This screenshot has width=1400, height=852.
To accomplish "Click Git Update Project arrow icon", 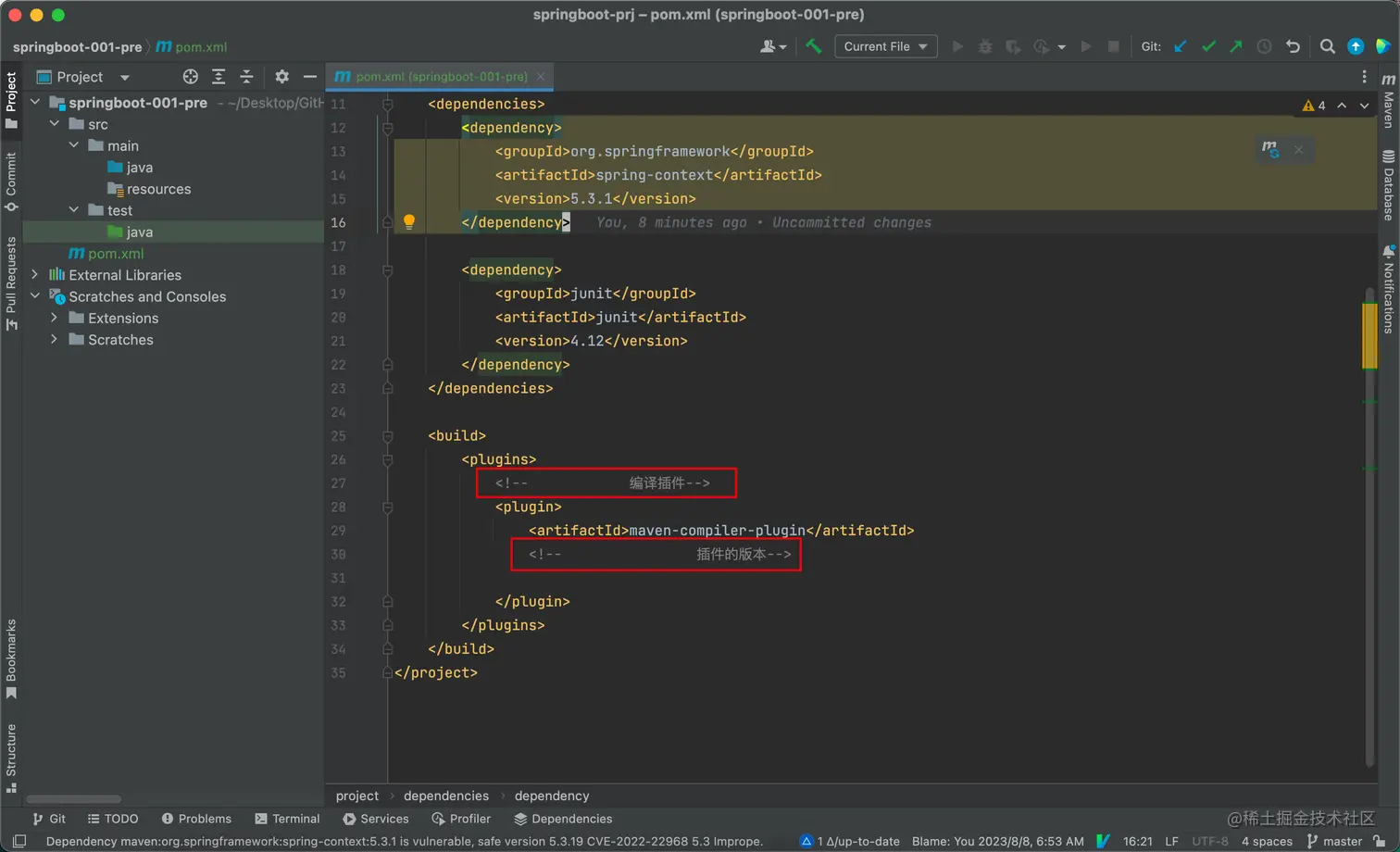I will [x=1181, y=46].
